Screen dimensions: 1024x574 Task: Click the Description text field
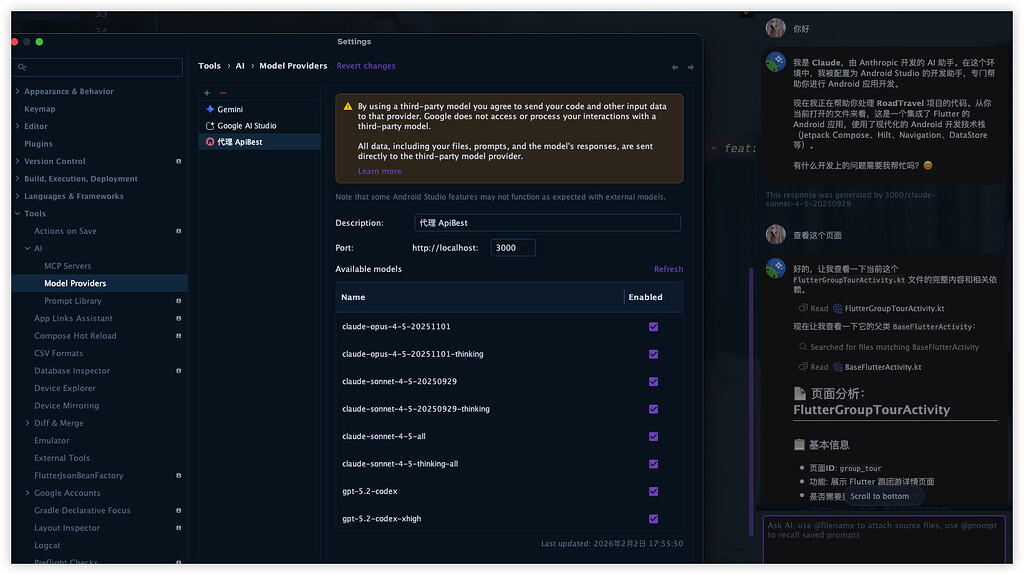547,223
